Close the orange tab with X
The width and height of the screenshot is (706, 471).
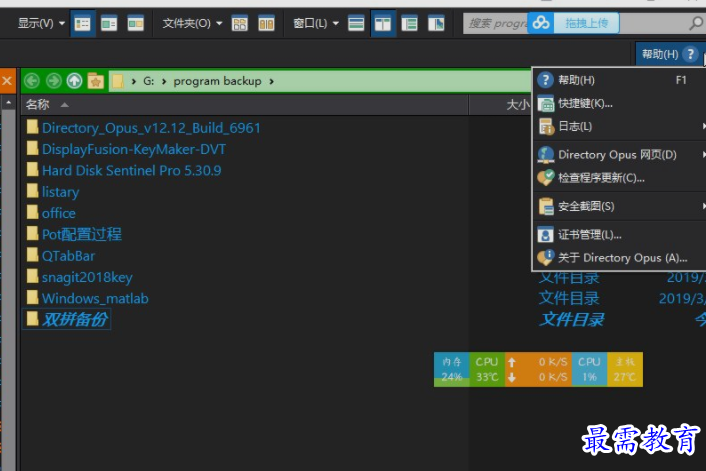7,81
